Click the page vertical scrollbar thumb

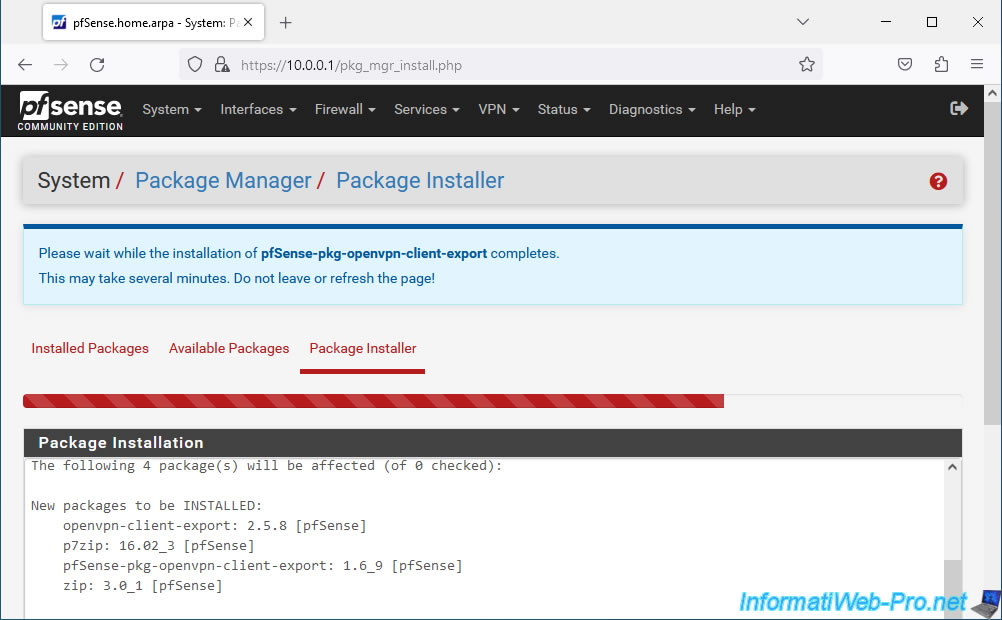pos(992,262)
